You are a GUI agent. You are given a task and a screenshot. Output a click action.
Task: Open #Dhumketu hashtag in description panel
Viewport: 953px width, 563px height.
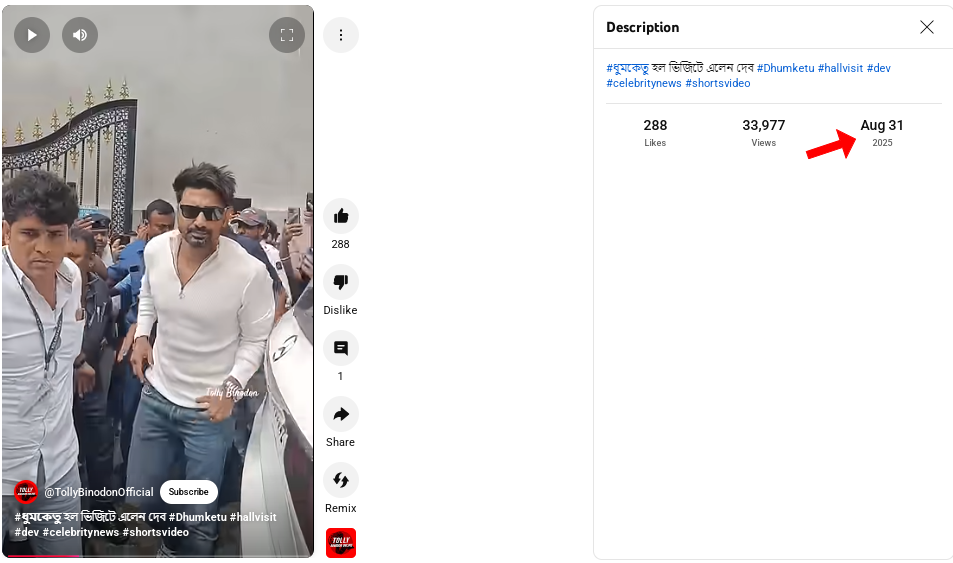click(x=784, y=68)
